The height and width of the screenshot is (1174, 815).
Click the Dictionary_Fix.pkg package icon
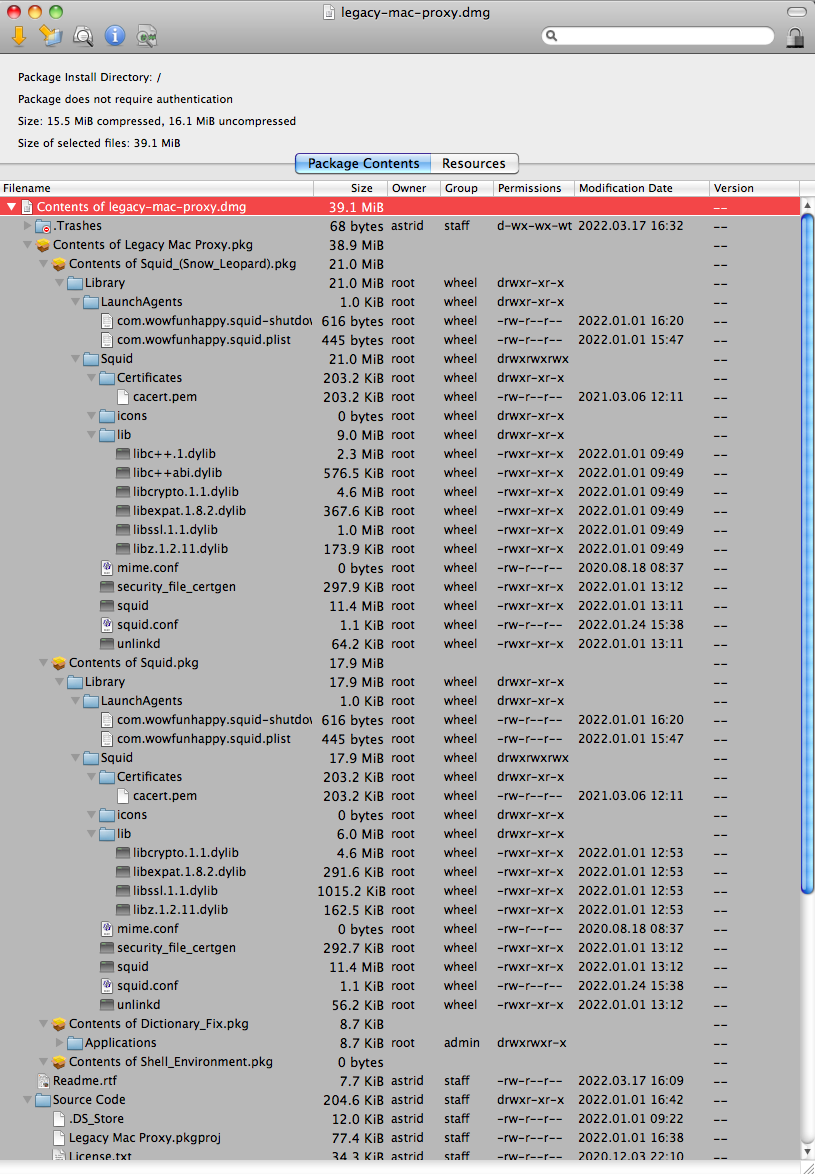tap(59, 1024)
